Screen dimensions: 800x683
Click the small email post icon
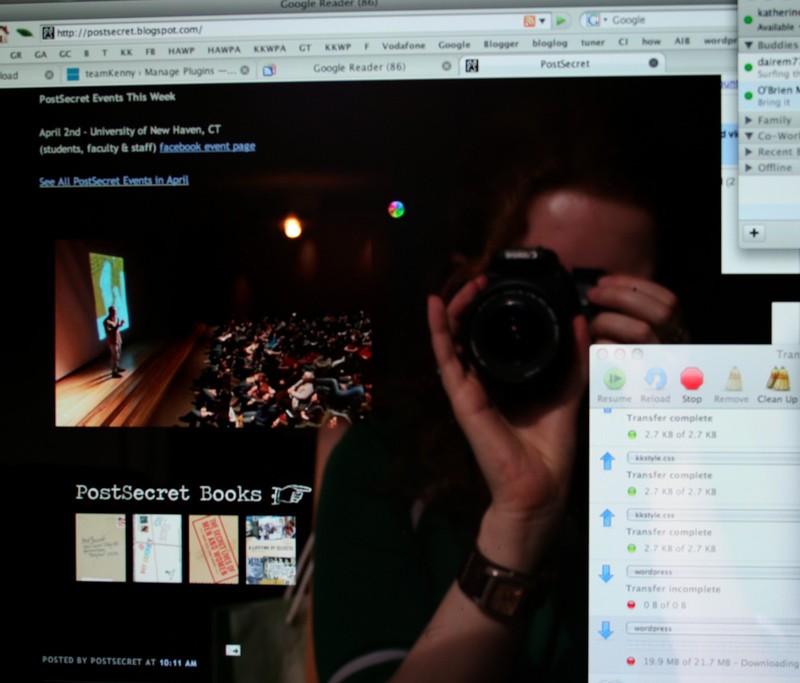pos(233,650)
